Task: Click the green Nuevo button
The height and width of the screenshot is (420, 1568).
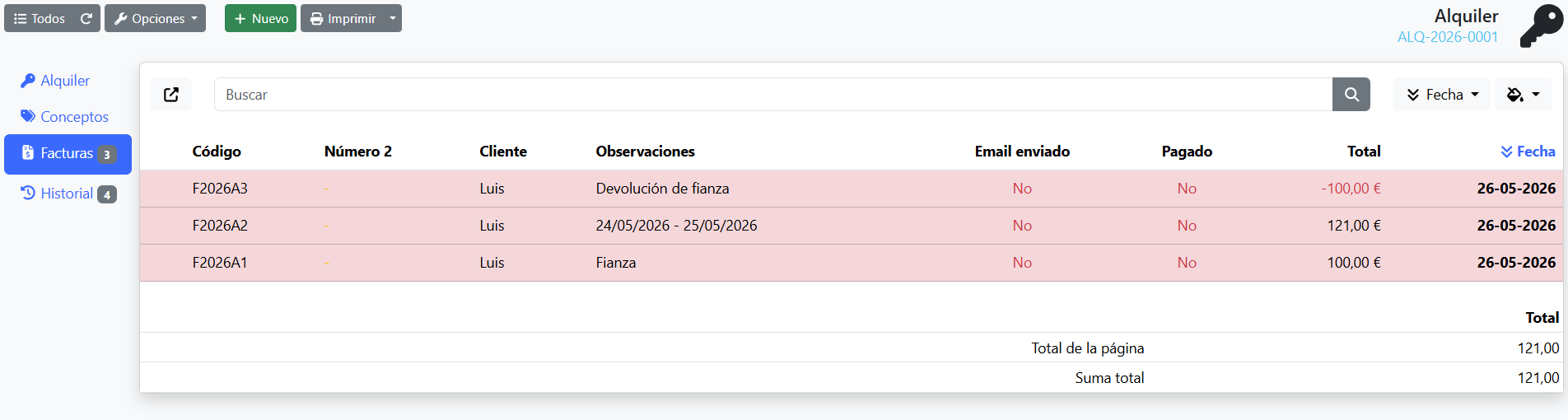Action: [x=260, y=18]
